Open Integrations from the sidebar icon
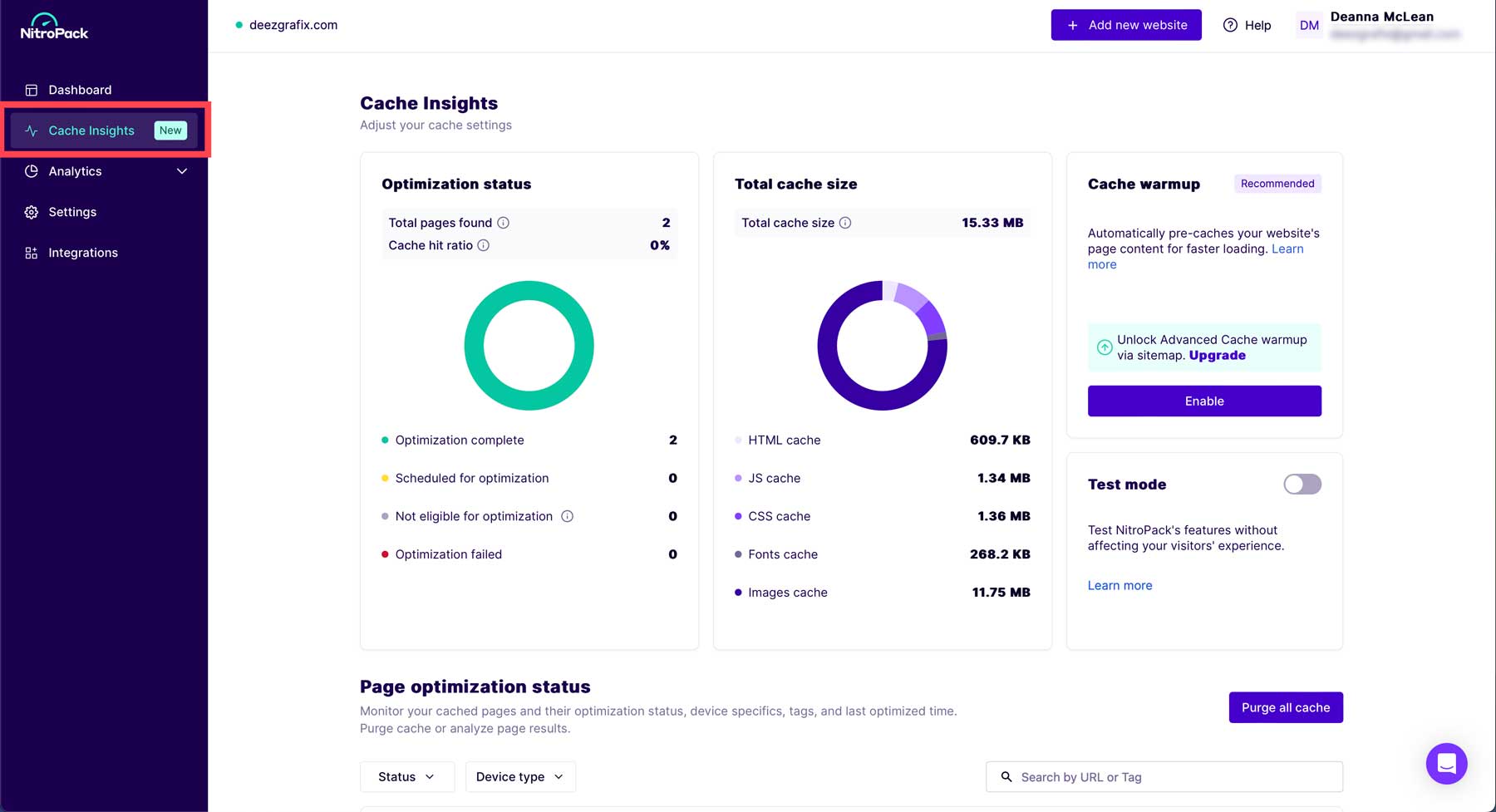1496x812 pixels. (x=31, y=253)
